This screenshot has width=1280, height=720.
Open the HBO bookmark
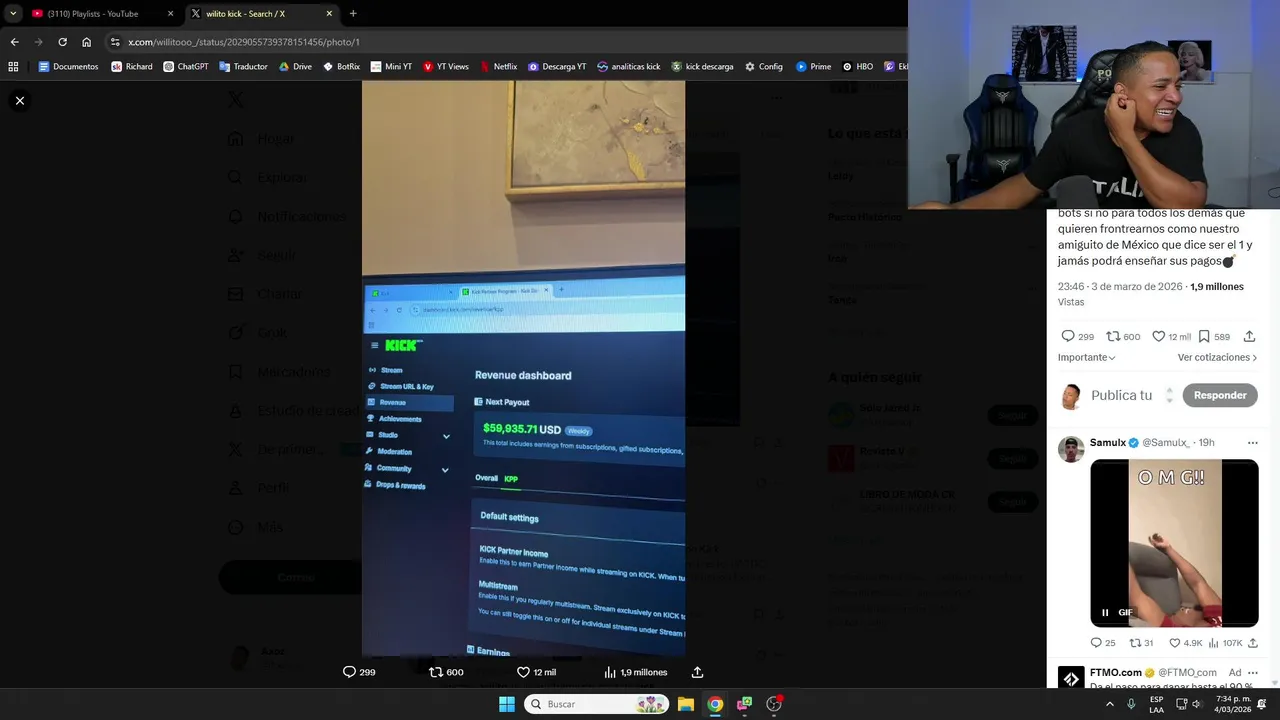point(857,66)
